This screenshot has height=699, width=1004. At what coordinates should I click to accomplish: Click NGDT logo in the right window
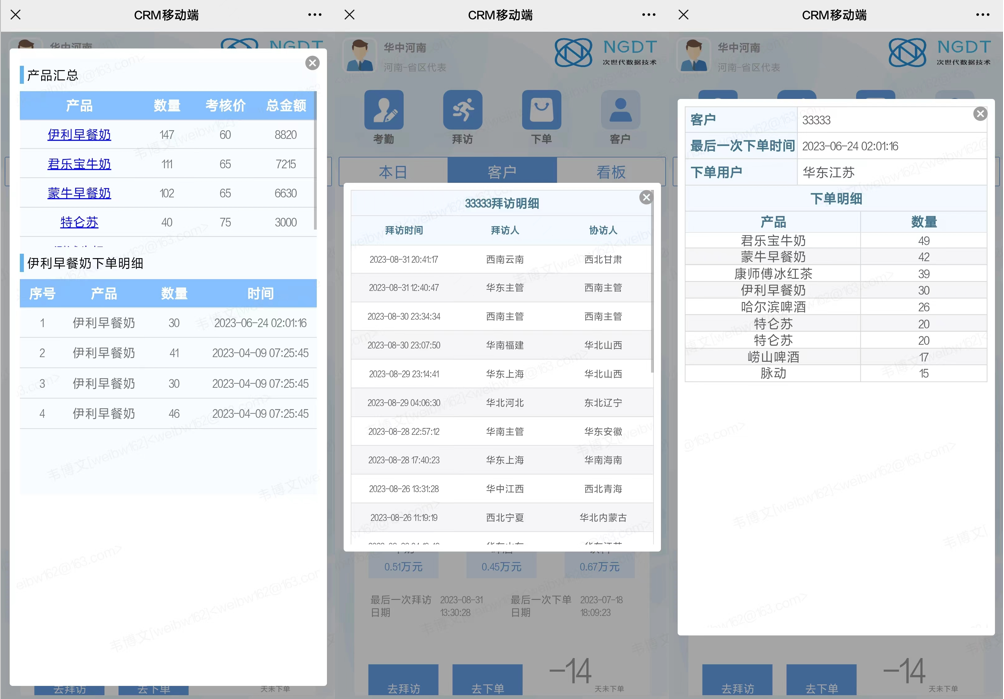pos(940,52)
